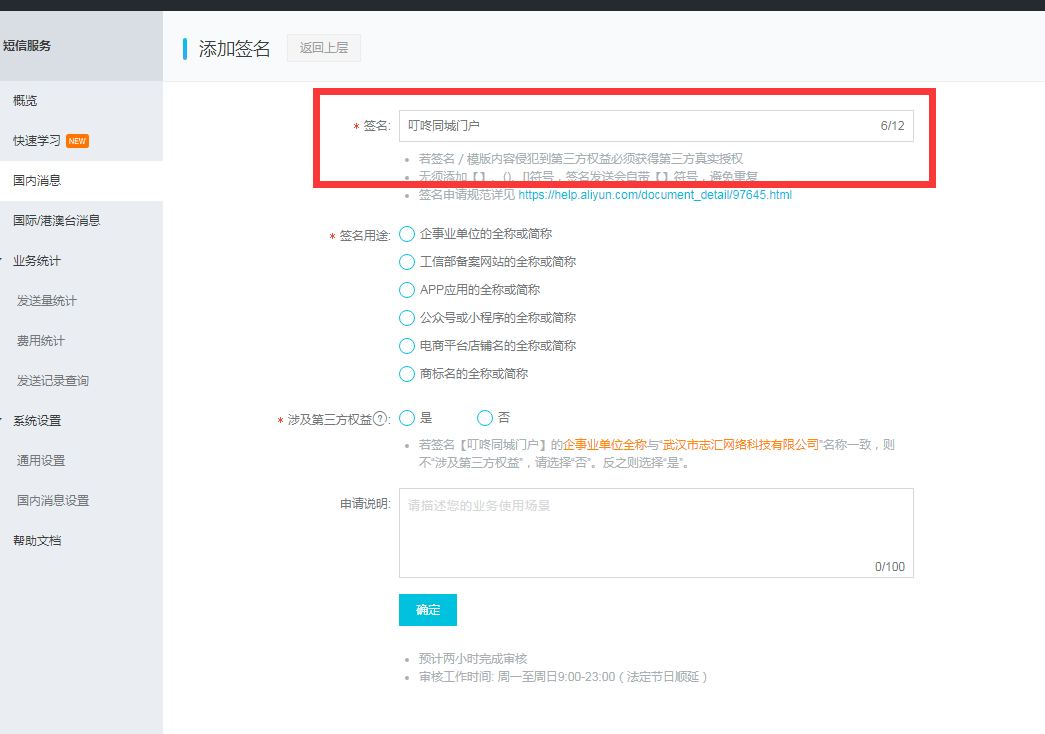Select 是 for third-party rights
This screenshot has width=1045, height=734.
tap(407, 418)
